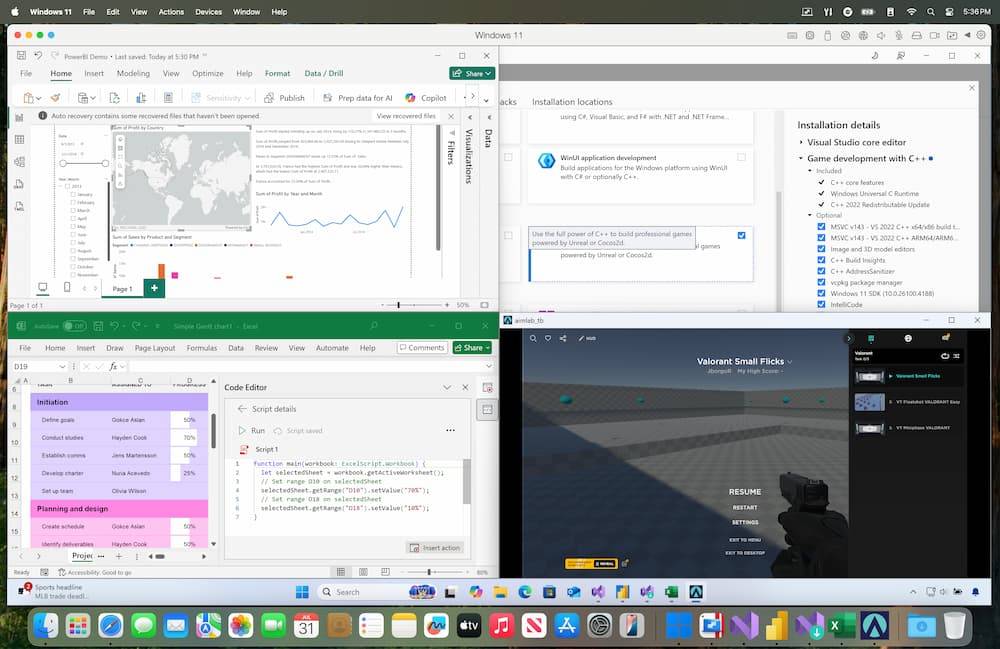Click the heart icon in the aimlab toolbar
The height and width of the screenshot is (649, 1000).
tap(548, 338)
